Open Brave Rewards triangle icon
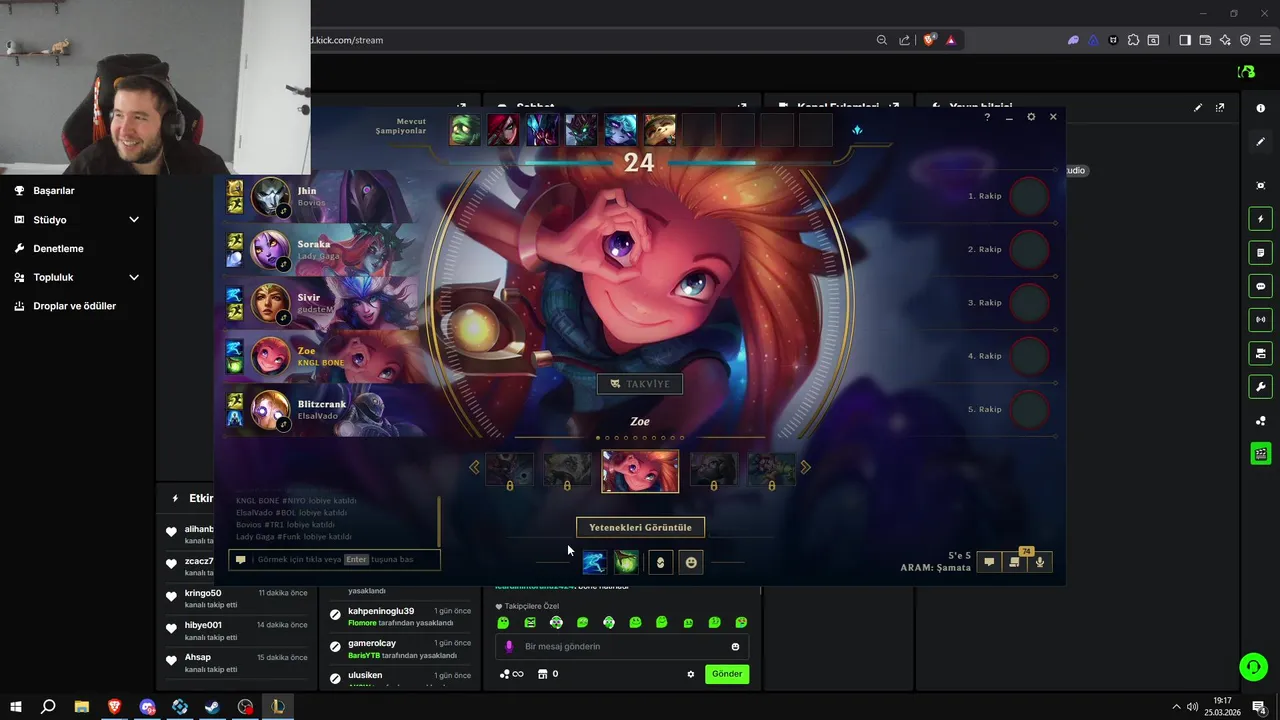 950,40
